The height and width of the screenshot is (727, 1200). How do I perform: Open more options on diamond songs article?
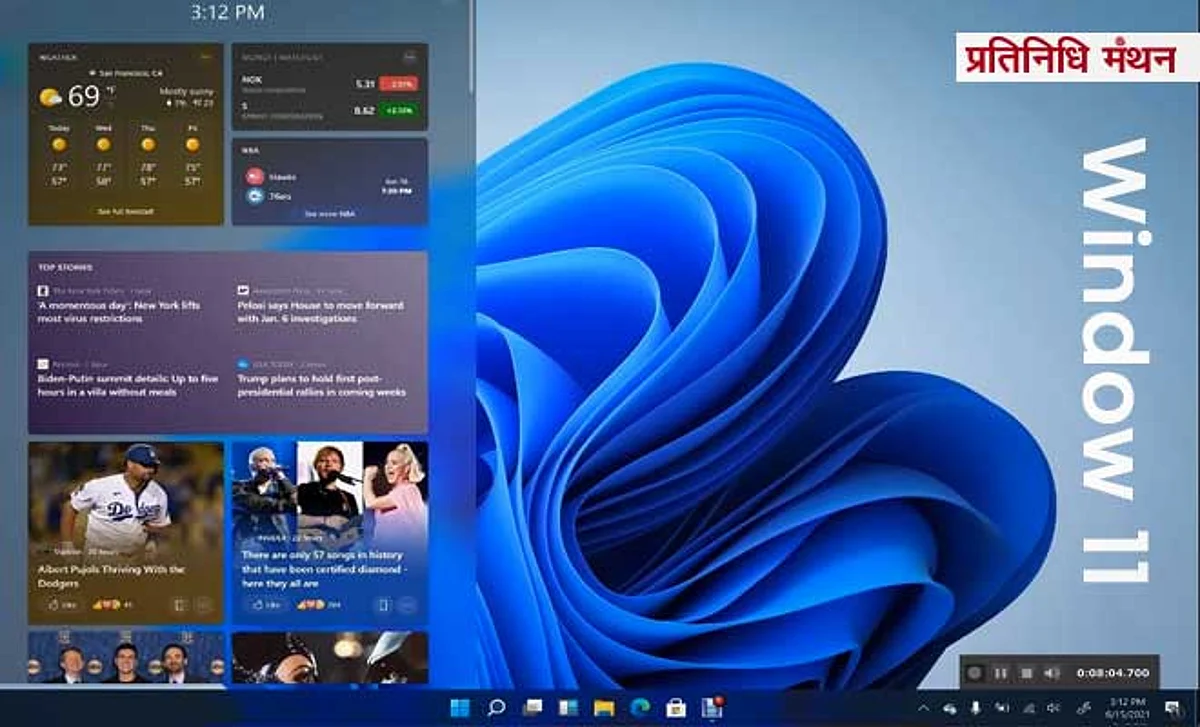click(408, 605)
